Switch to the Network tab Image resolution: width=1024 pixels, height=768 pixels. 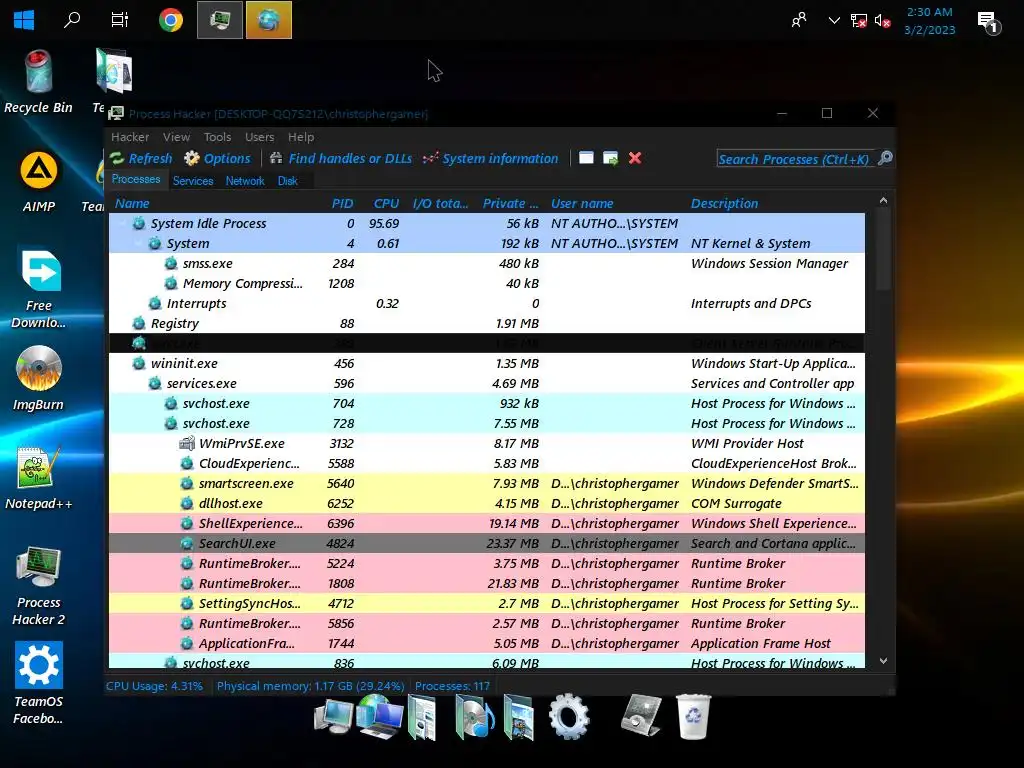(x=245, y=181)
